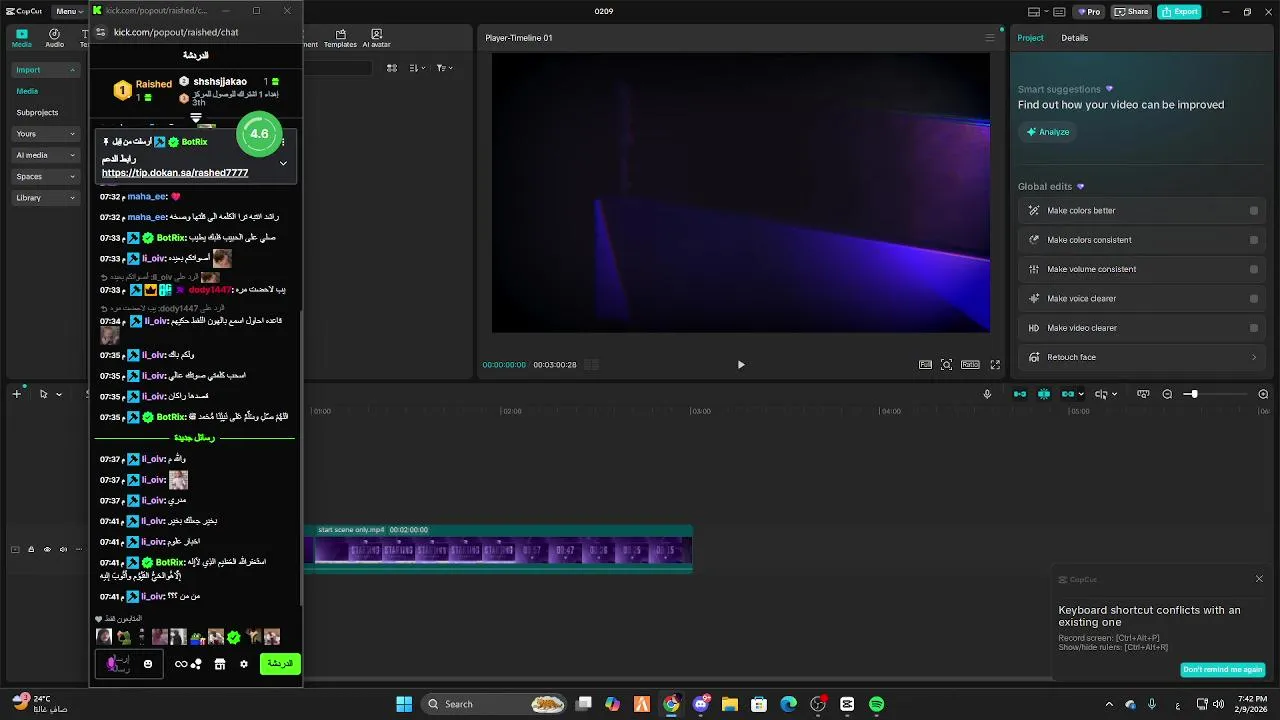The width and height of the screenshot is (1280, 720).
Task: Open the Ratio options in player
Action: tap(970, 365)
